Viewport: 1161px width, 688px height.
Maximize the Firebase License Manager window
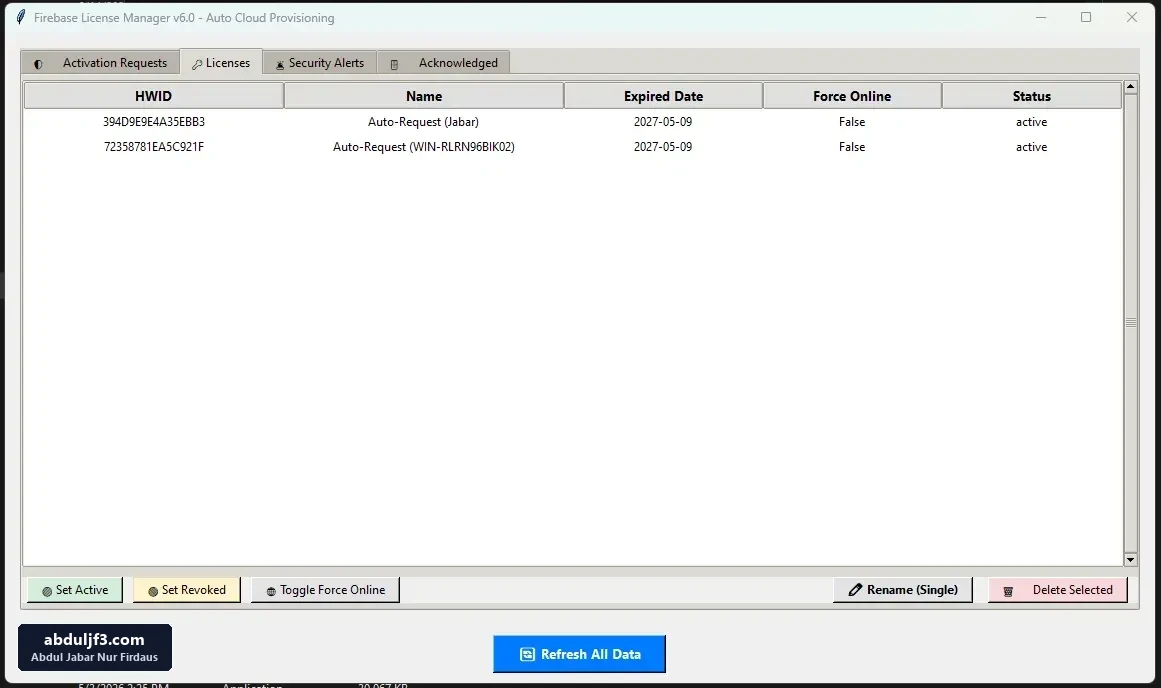tap(1086, 17)
